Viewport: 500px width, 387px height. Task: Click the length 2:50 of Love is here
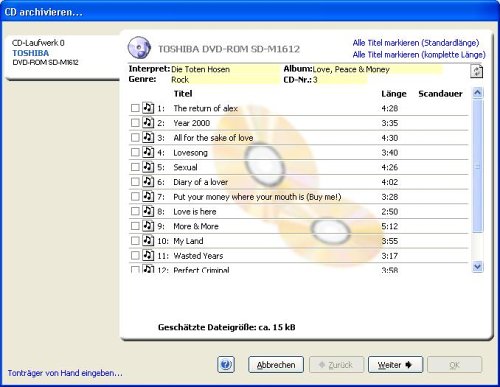(x=390, y=211)
